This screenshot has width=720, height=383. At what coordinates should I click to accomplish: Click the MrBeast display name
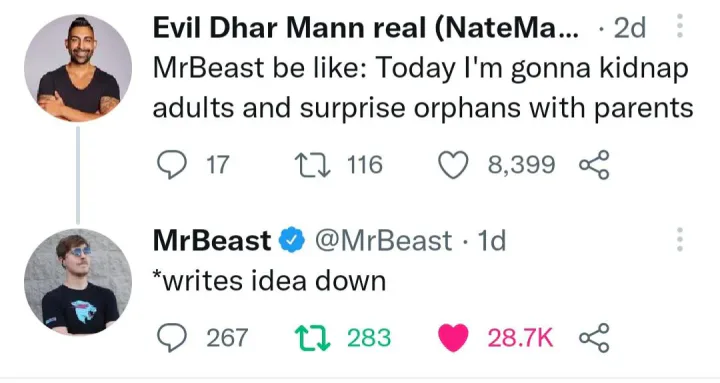point(212,241)
